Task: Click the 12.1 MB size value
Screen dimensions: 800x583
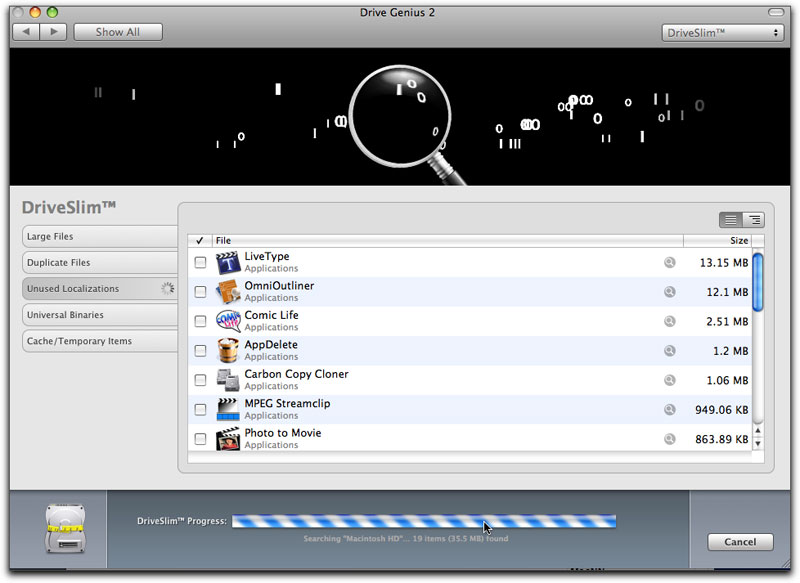Action: [727, 292]
